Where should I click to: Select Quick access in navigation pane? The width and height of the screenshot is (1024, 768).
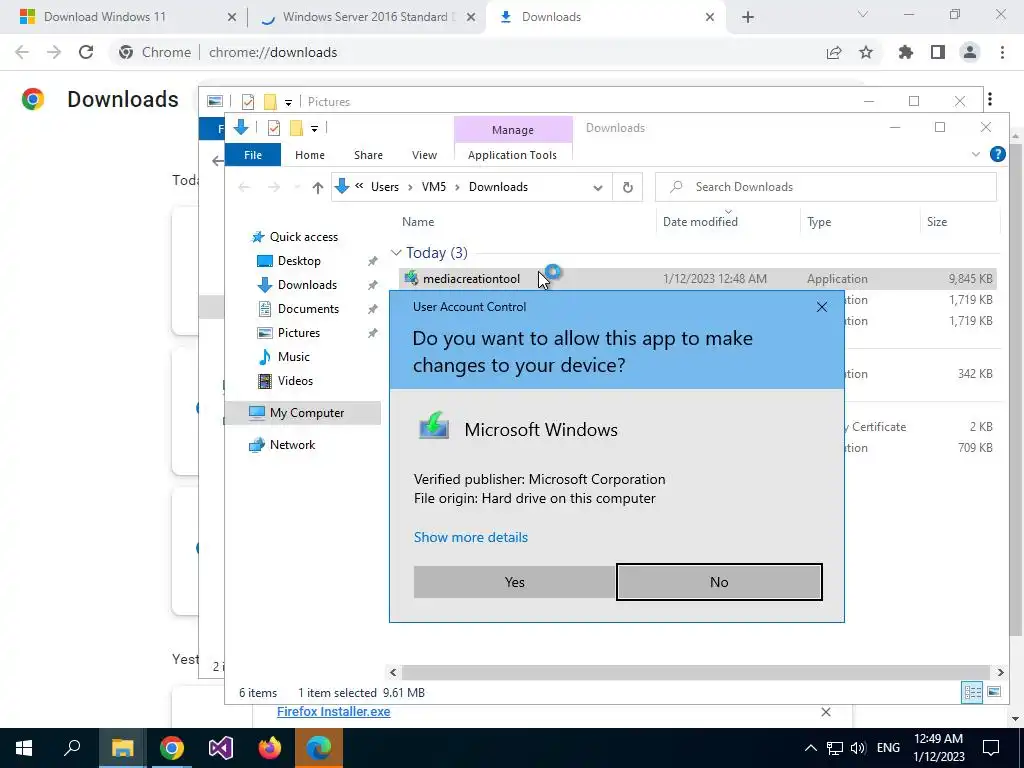[x=304, y=237]
